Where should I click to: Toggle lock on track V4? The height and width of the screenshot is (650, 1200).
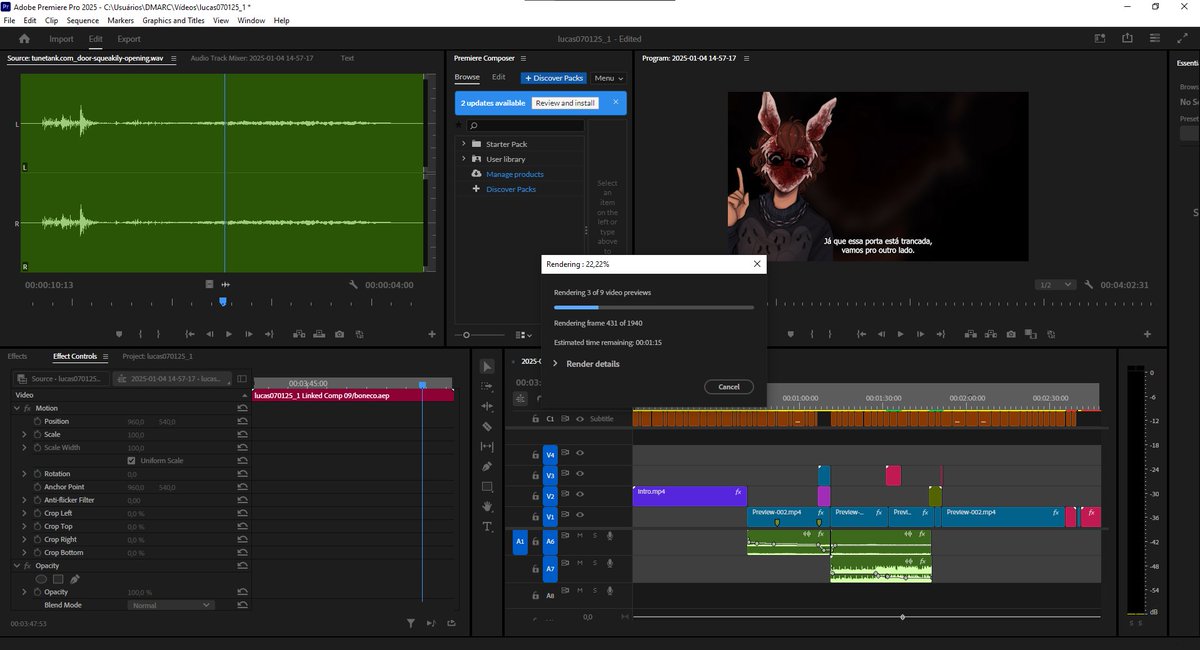[x=536, y=454]
